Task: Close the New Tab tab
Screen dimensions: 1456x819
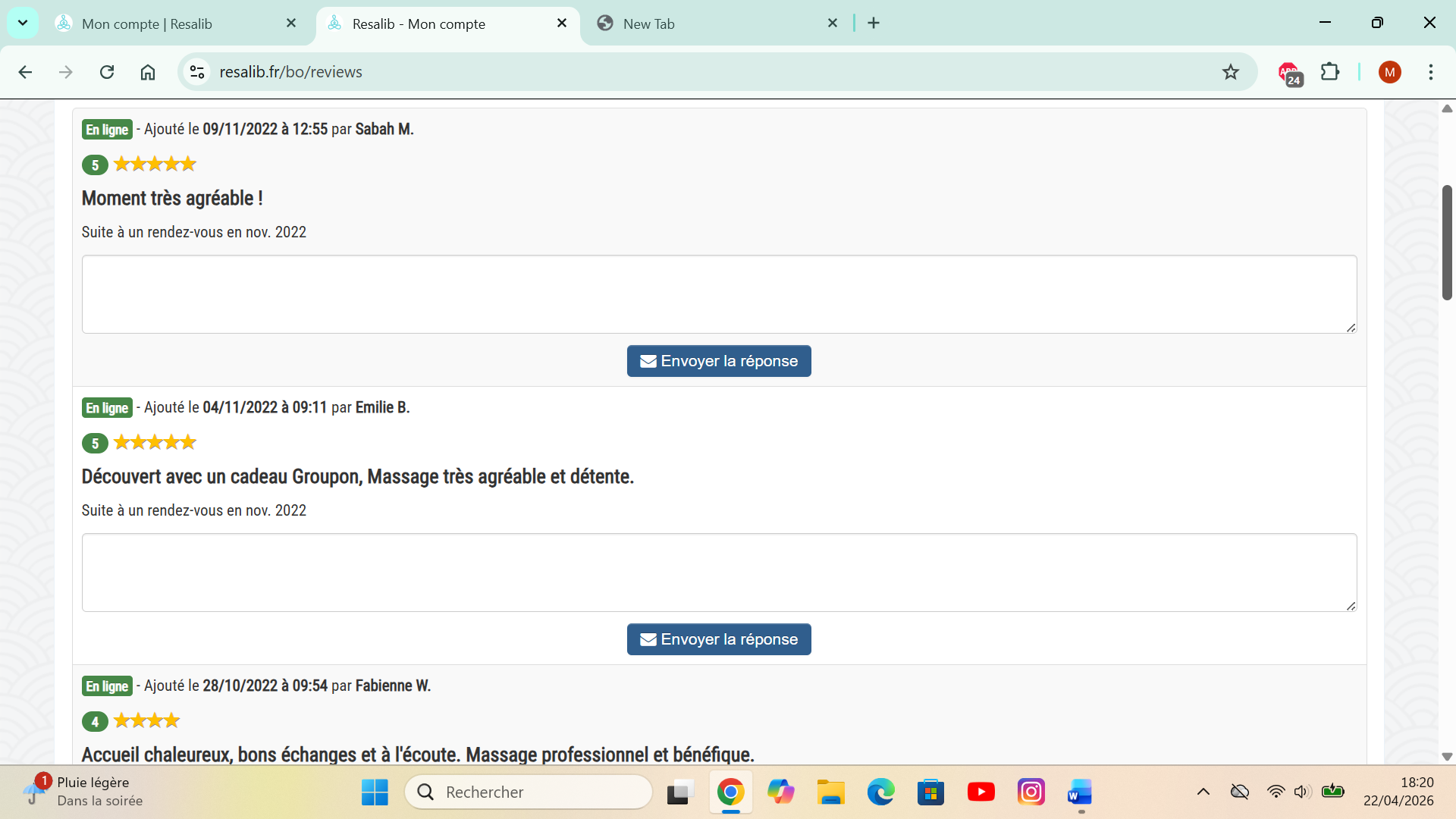Action: click(833, 24)
